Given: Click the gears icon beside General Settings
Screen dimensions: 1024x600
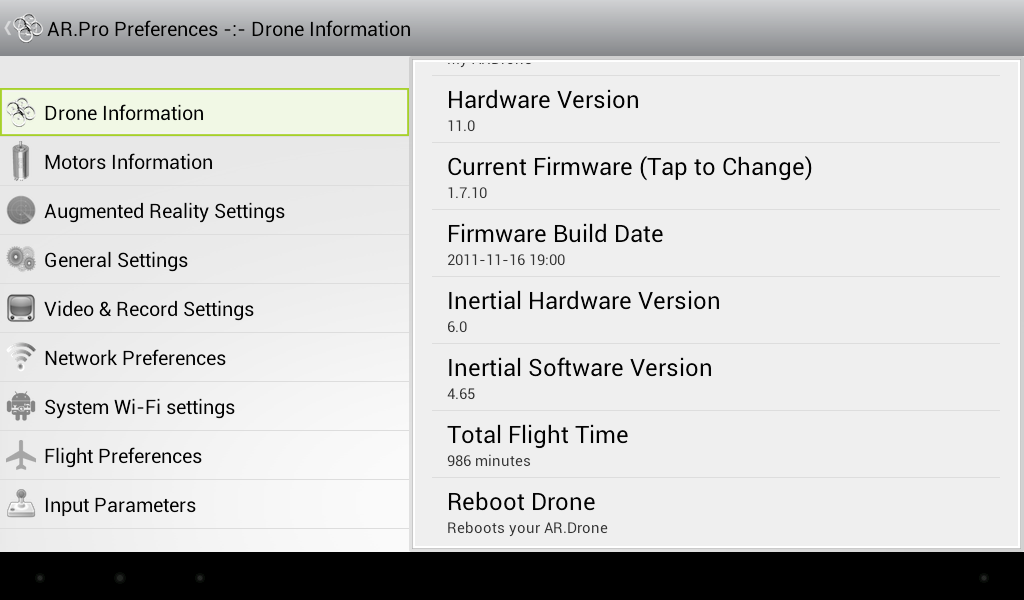Looking at the screenshot, I should point(21,259).
